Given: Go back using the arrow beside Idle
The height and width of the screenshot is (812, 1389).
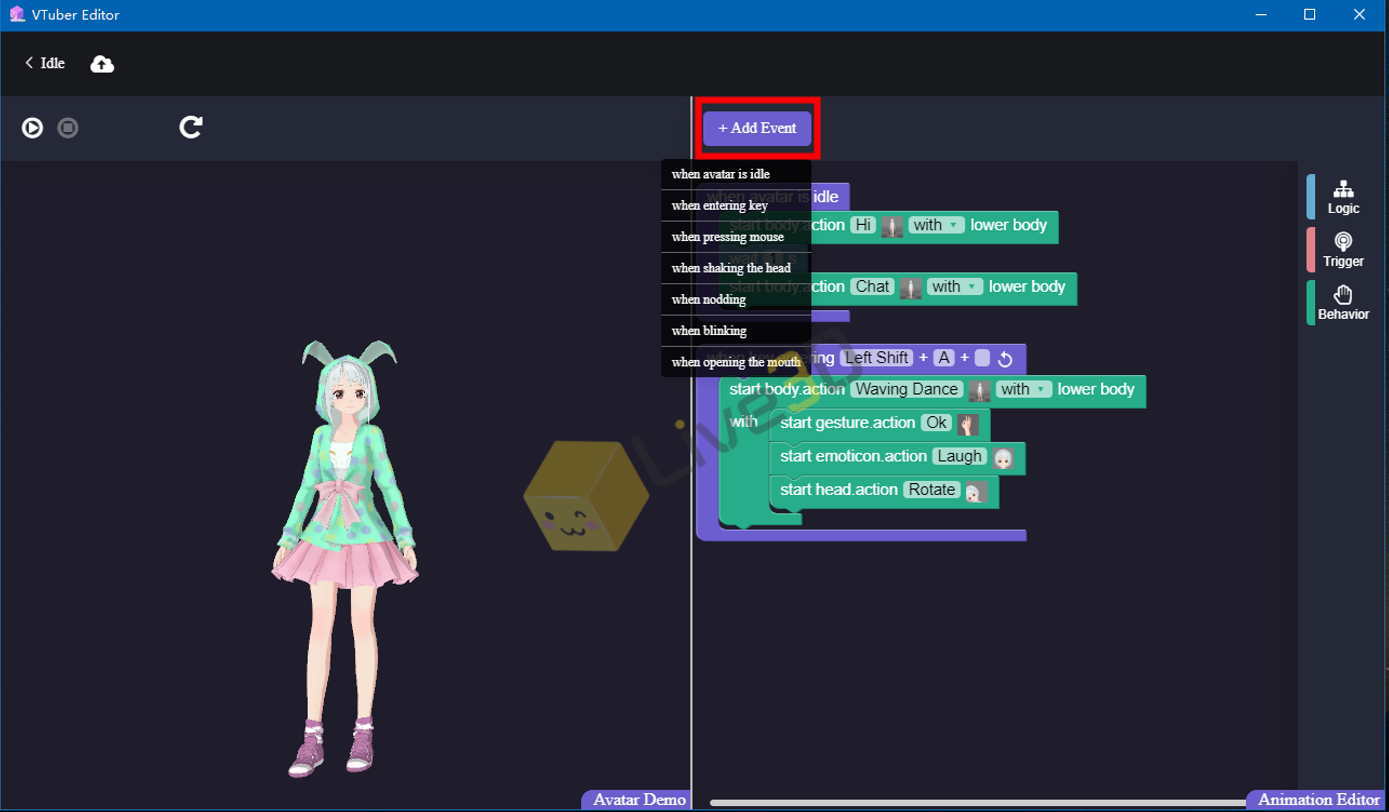Looking at the screenshot, I should click(28, 62).
